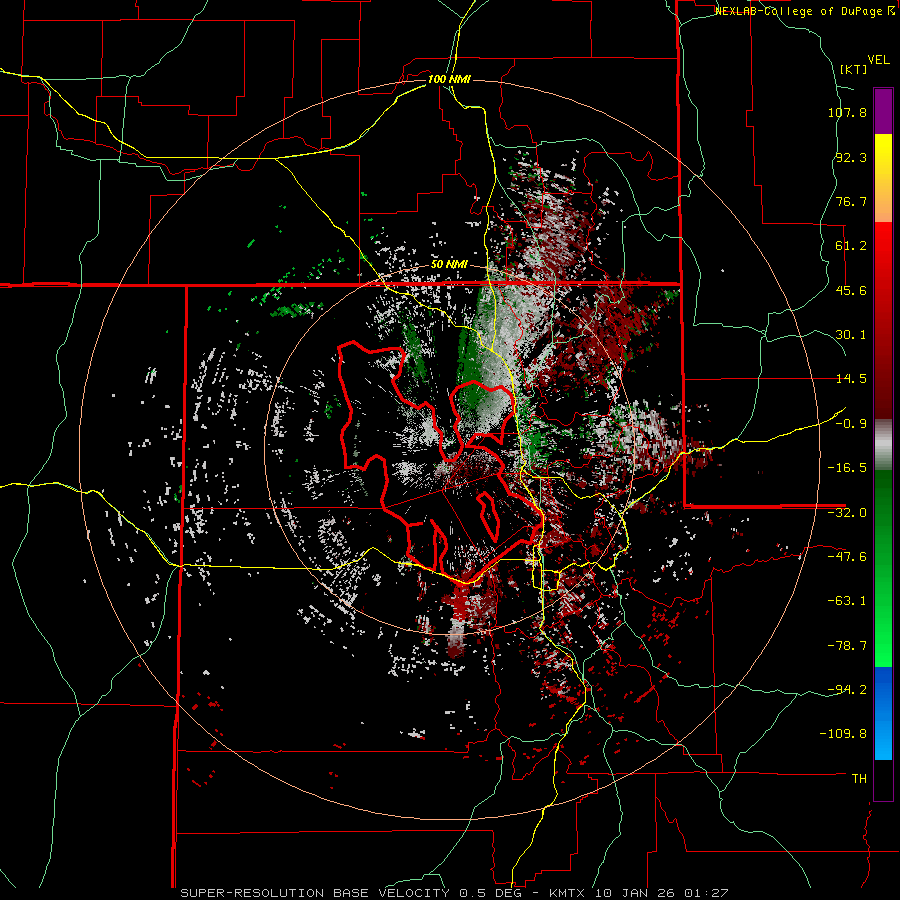The height and width of the screenshot is (900, 900).
Task: Click the green segment of the color bar
Action: click(x=883, y=568)
